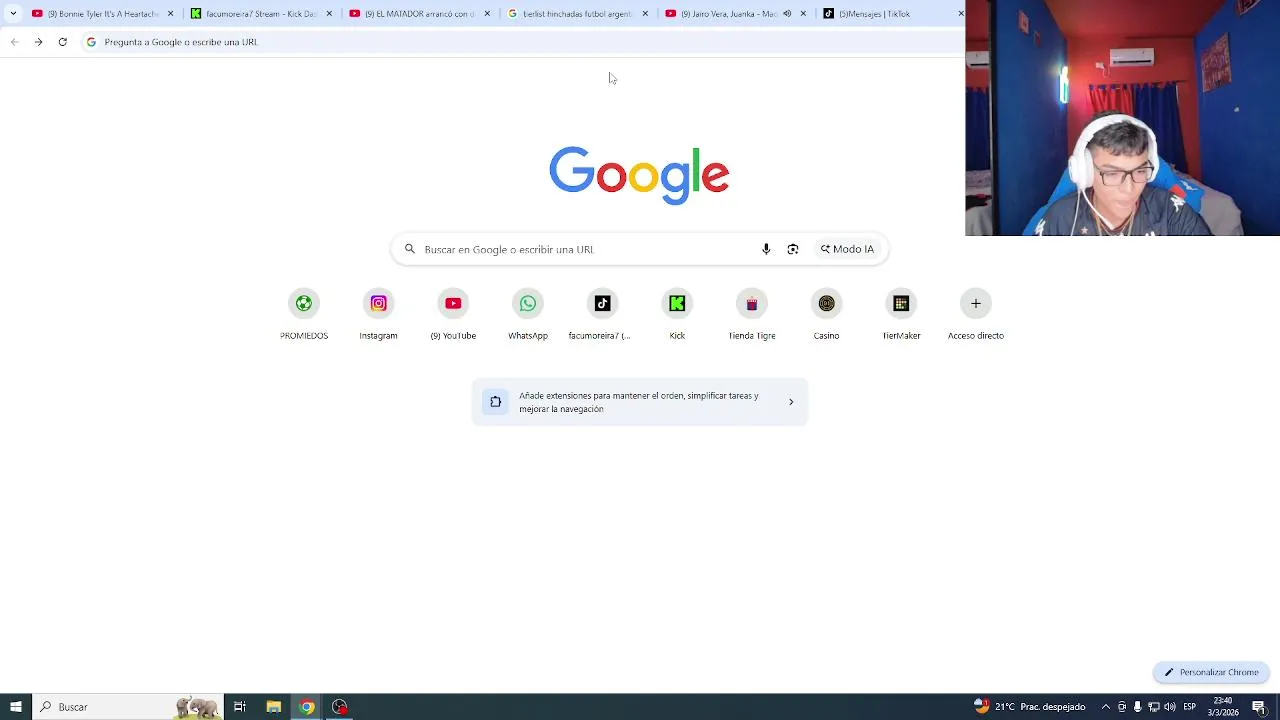Switch keyboard language via ESP indicator

1190,707
